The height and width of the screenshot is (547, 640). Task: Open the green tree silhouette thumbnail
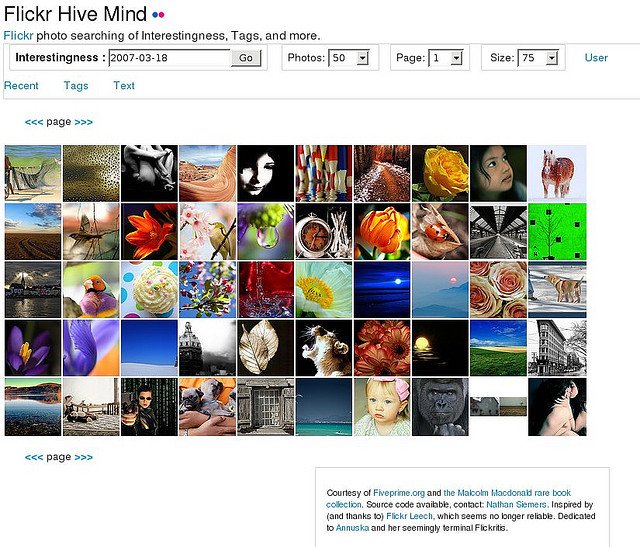(556, 231)
